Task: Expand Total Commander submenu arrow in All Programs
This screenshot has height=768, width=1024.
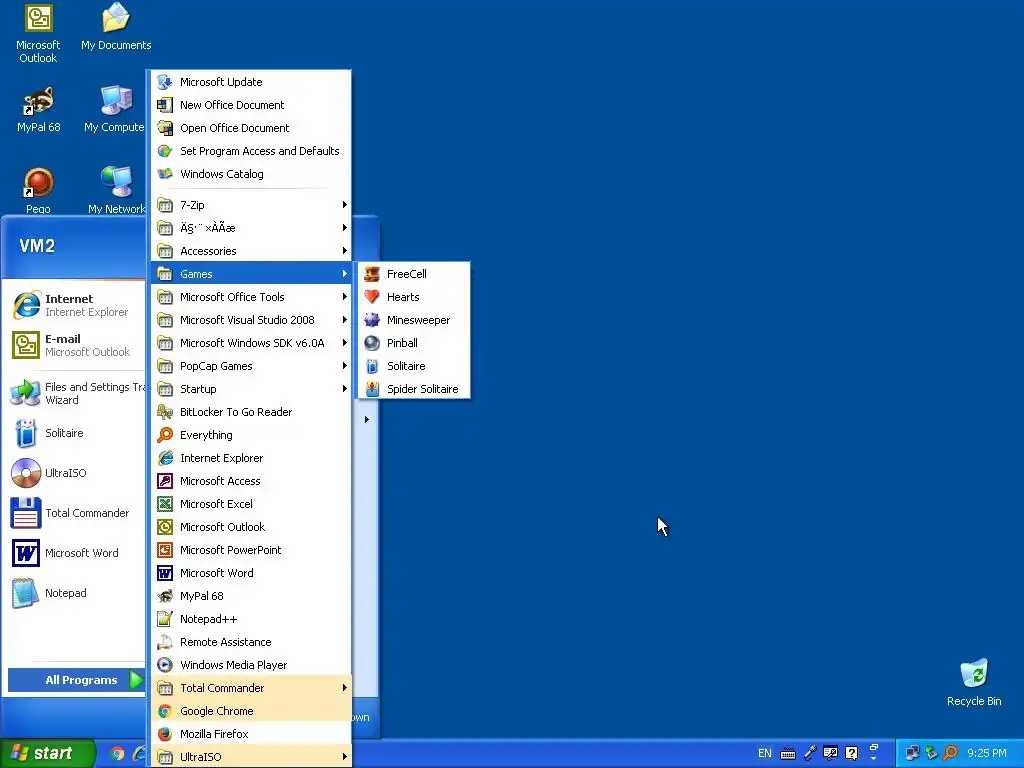Action: 345,688
